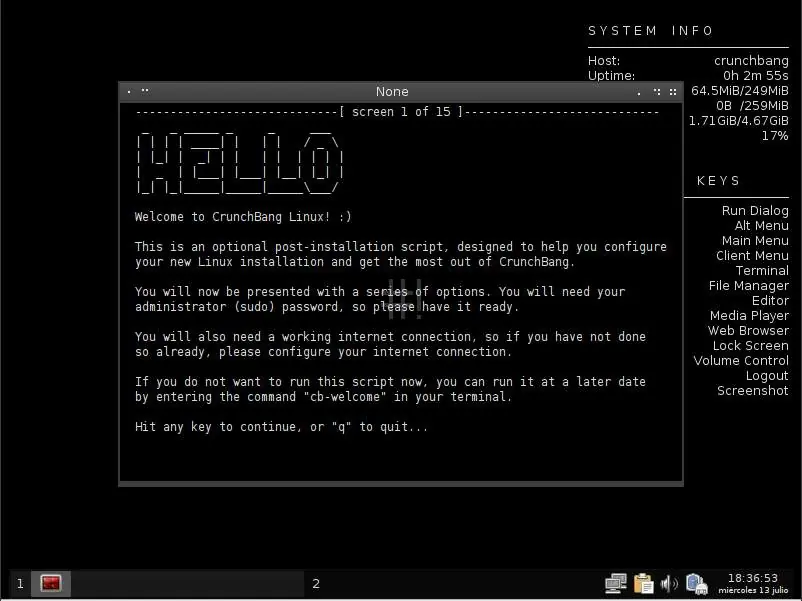Click the Run Dialog entry under KEYS
The height and width of the screenshot is (601, 802).
[755, 211]
